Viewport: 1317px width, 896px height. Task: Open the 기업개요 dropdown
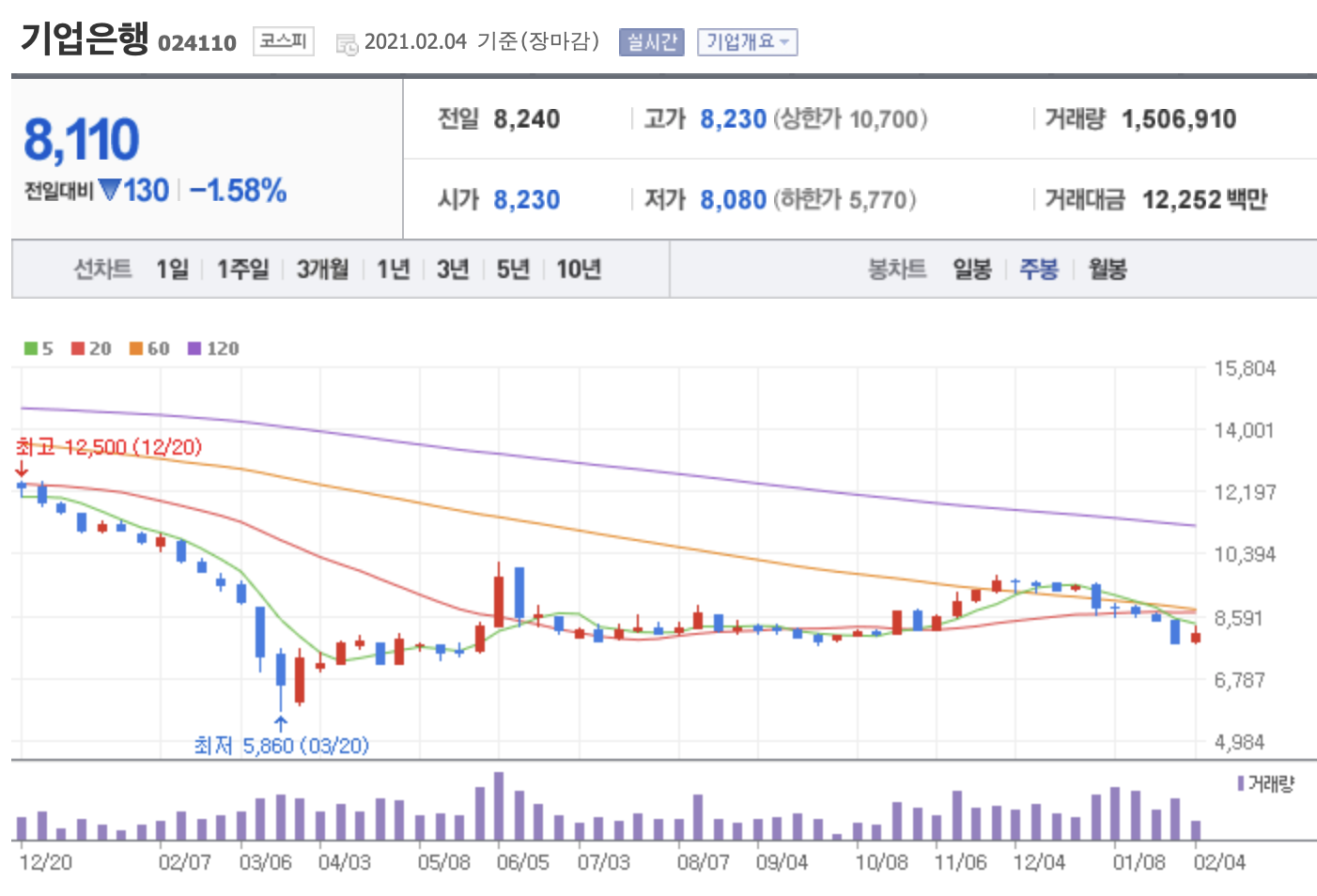[x=747, y=42]
